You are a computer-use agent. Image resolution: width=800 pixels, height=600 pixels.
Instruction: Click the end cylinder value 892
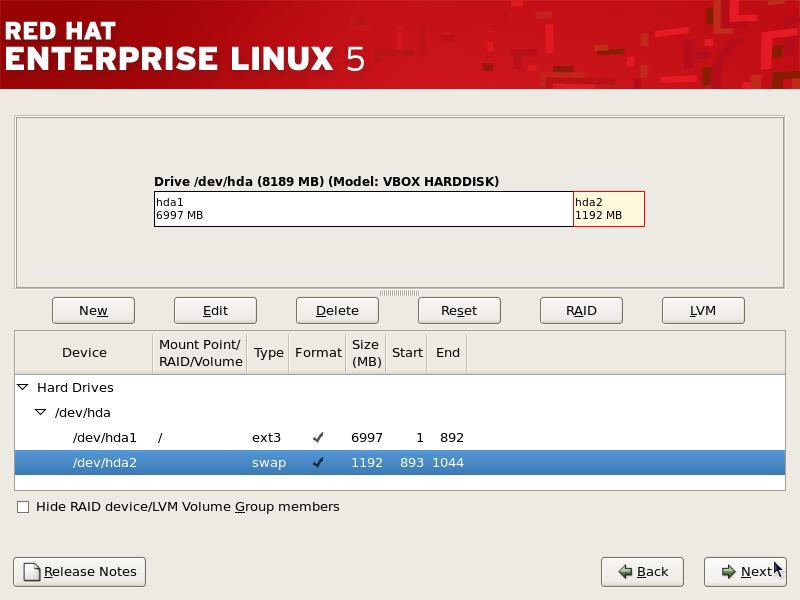pyautogui.click(x=452, y=438)
